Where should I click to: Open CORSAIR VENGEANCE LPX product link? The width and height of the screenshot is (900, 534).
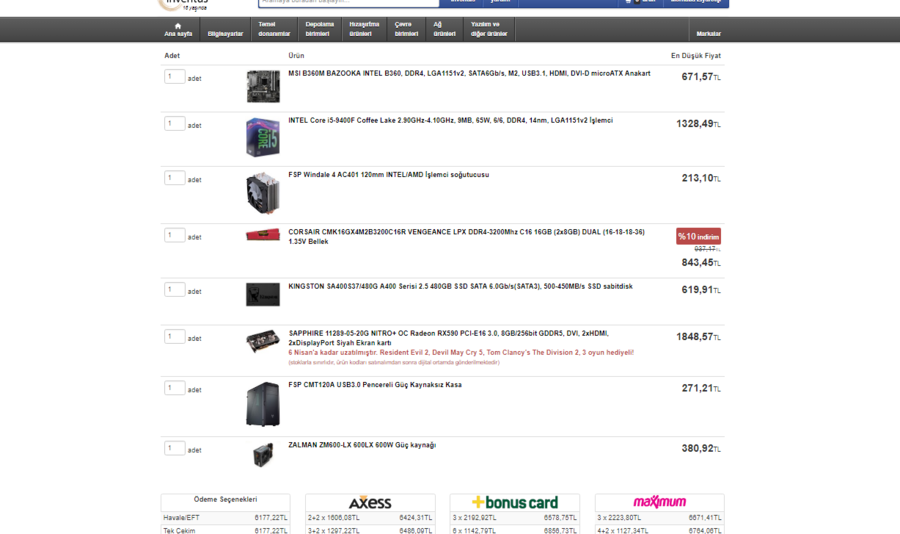(x=466, y=237)
